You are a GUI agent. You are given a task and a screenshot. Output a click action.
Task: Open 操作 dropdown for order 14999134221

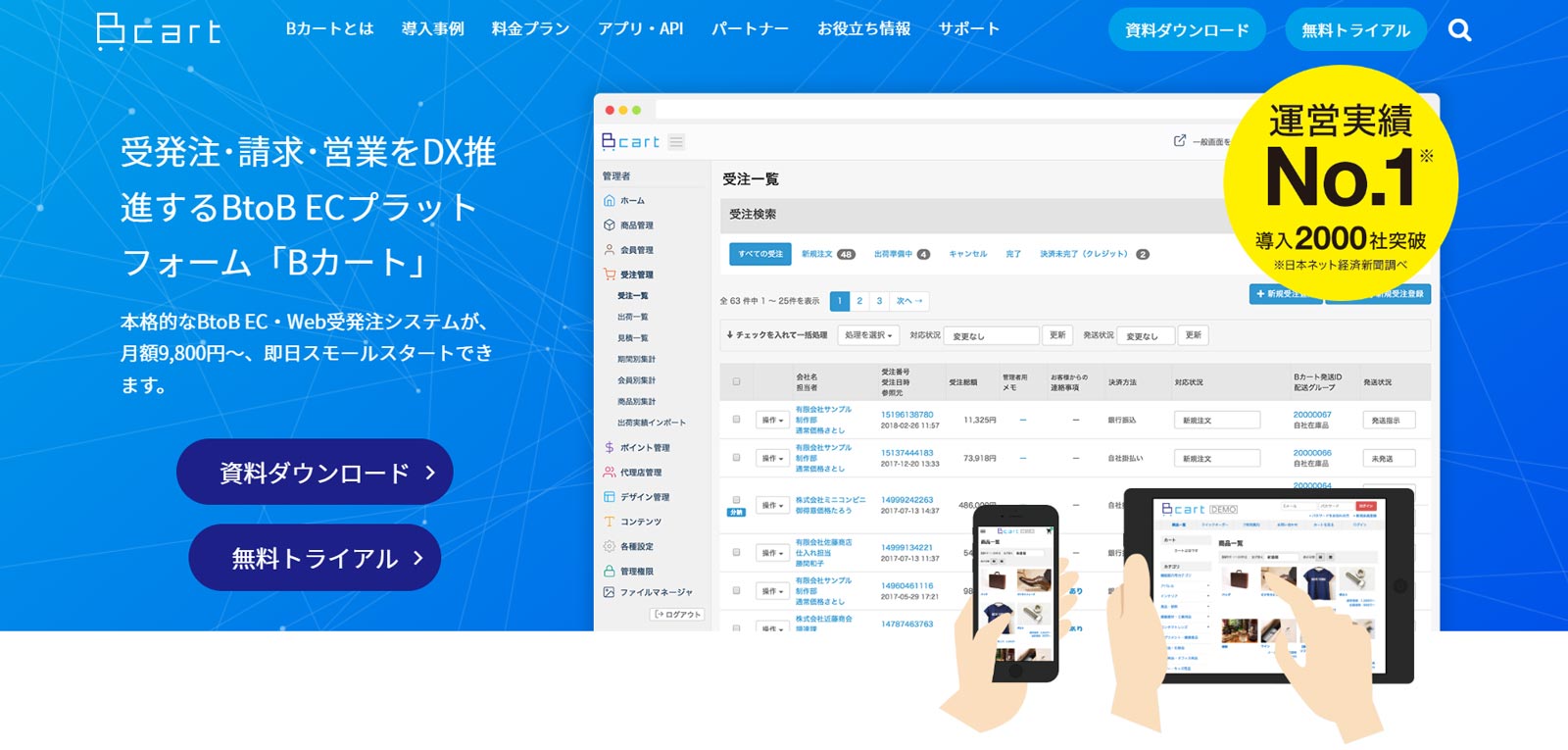773,552
